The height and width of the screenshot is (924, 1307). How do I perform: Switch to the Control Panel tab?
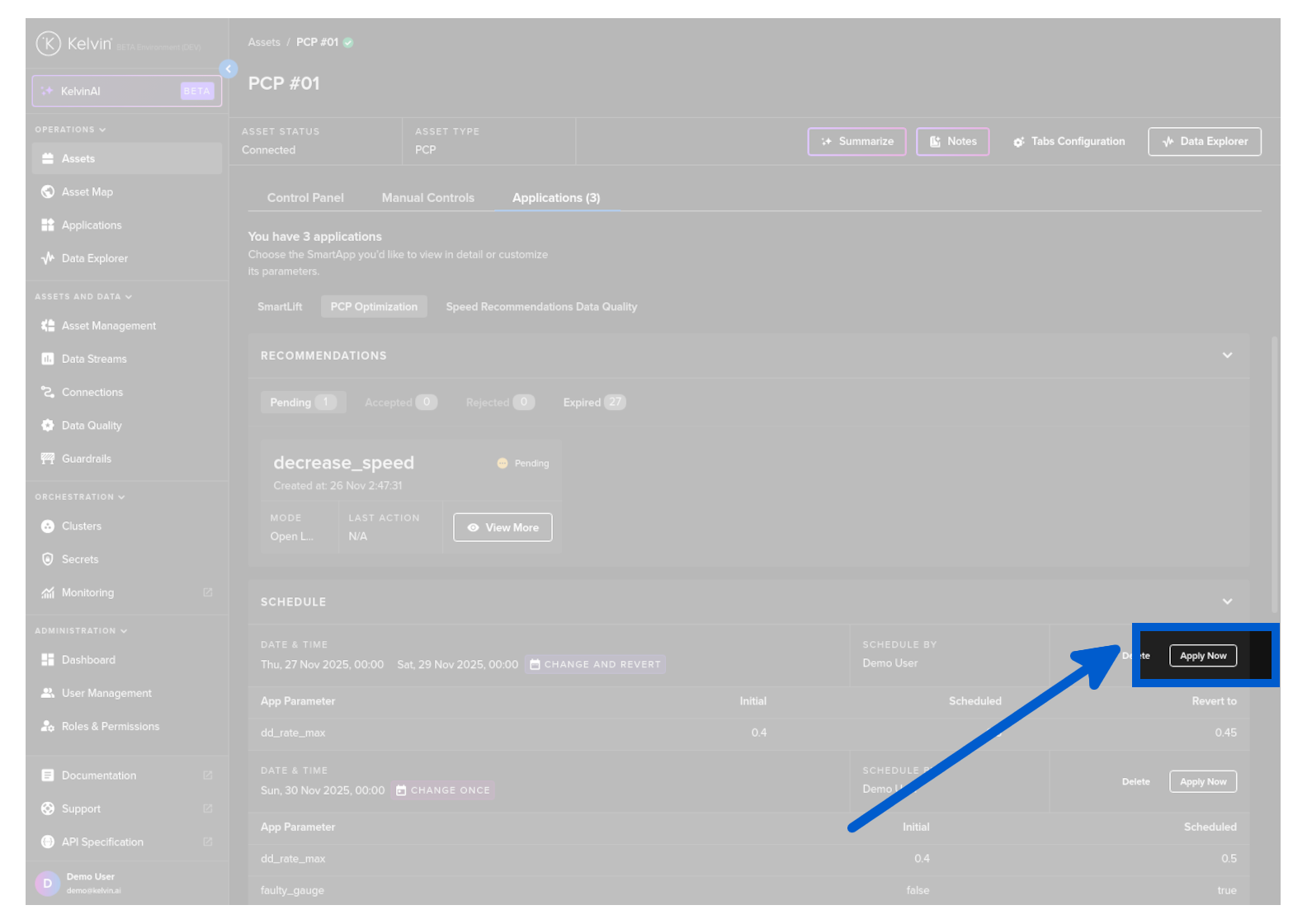coord(305,198)
